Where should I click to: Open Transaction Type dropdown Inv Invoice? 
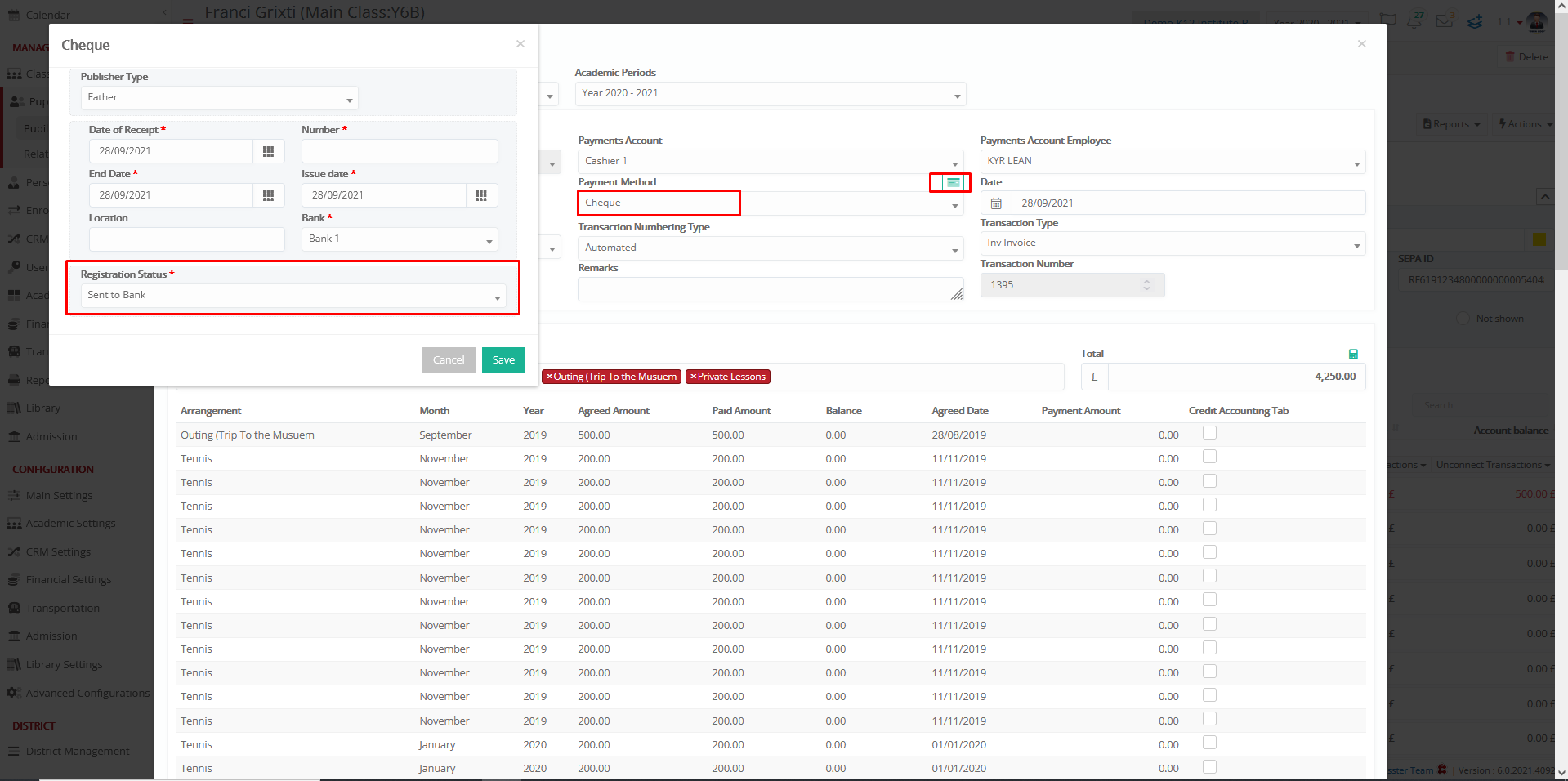point(1173,243)
